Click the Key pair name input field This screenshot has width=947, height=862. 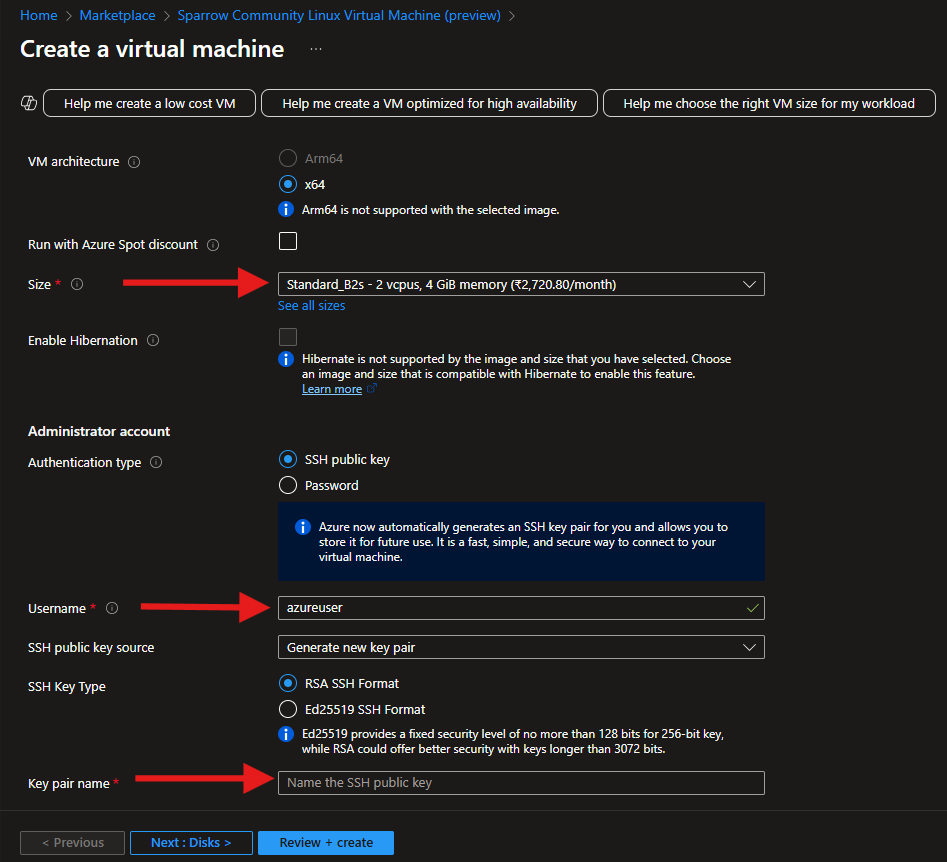pyautogui.click(x=520, y=783)
